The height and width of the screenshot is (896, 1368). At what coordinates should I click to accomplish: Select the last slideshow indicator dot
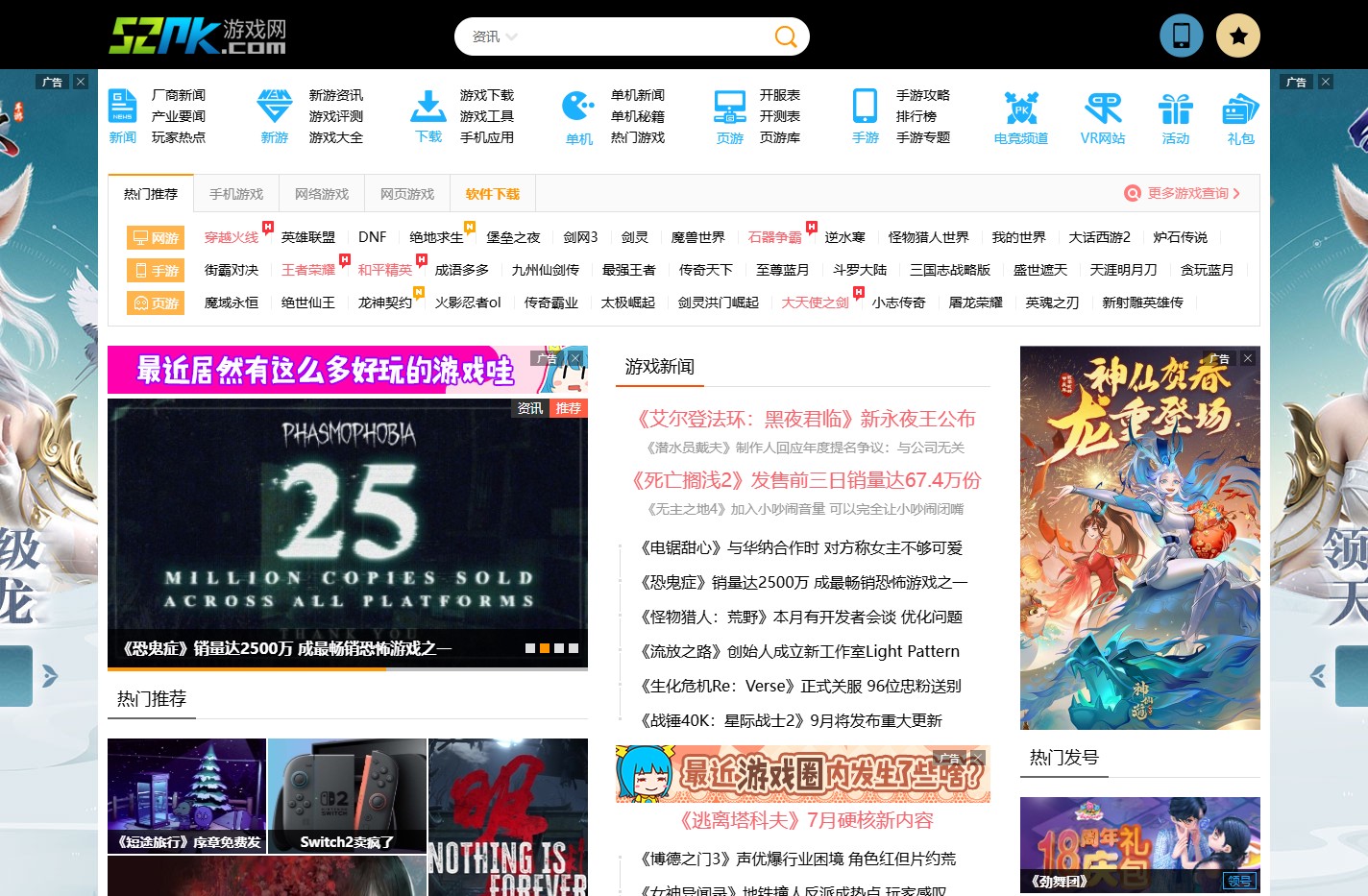tap(574, 648)
